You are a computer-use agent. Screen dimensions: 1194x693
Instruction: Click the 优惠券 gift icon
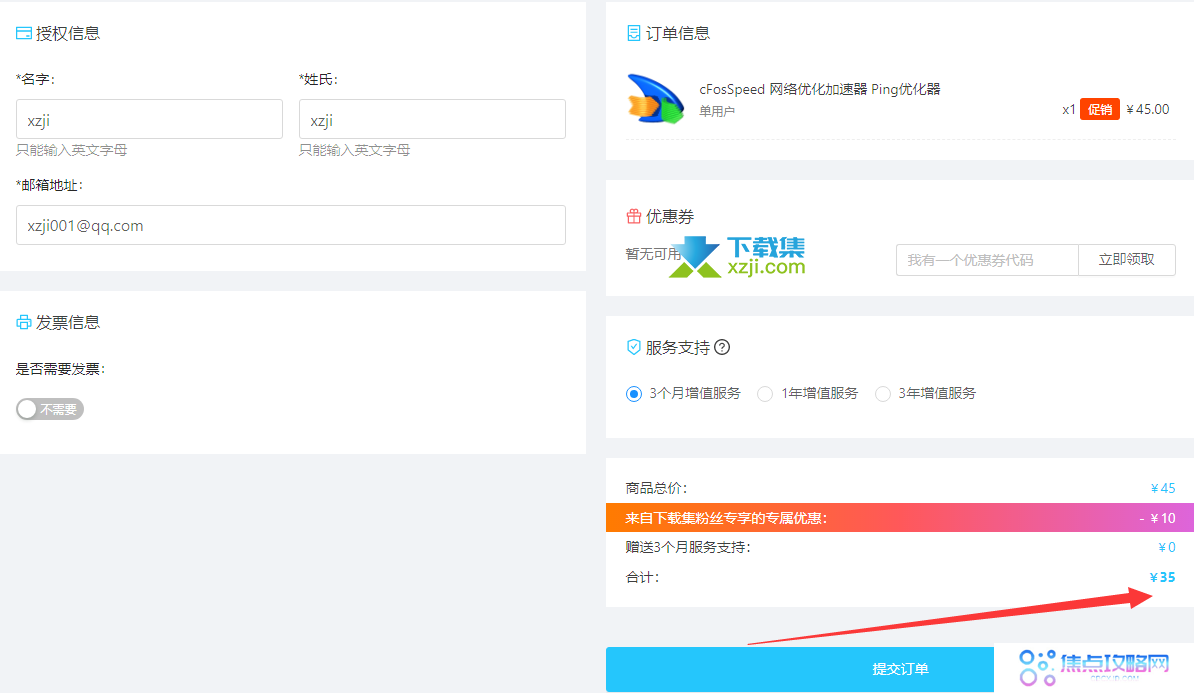pyautogui.click(x=634, y=216)
